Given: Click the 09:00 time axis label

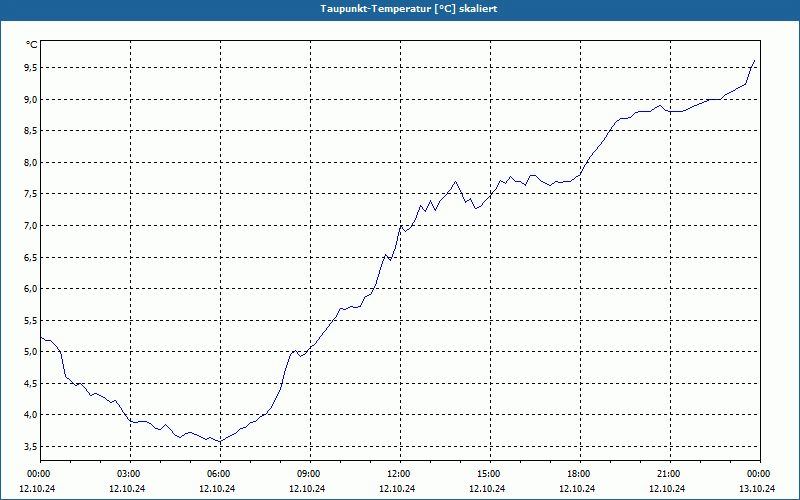Looking at the screenshot, I should pos(308,474).
